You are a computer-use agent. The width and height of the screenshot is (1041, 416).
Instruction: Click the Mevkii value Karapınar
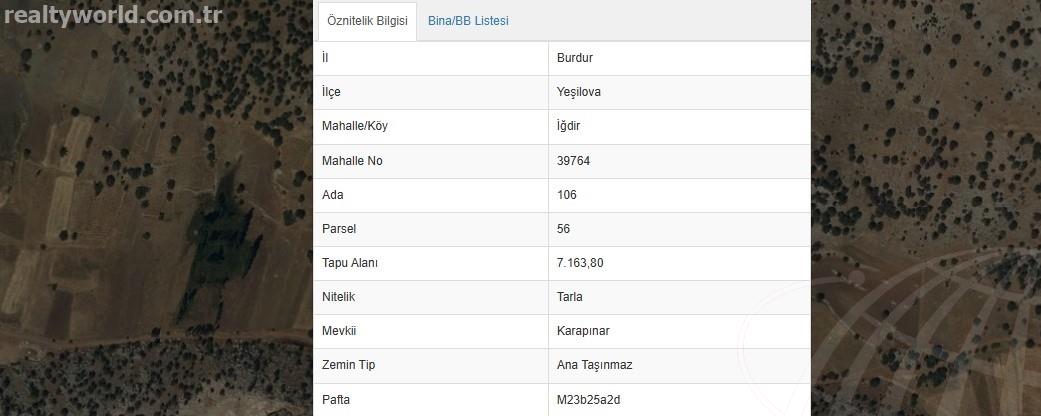point(583,331)
